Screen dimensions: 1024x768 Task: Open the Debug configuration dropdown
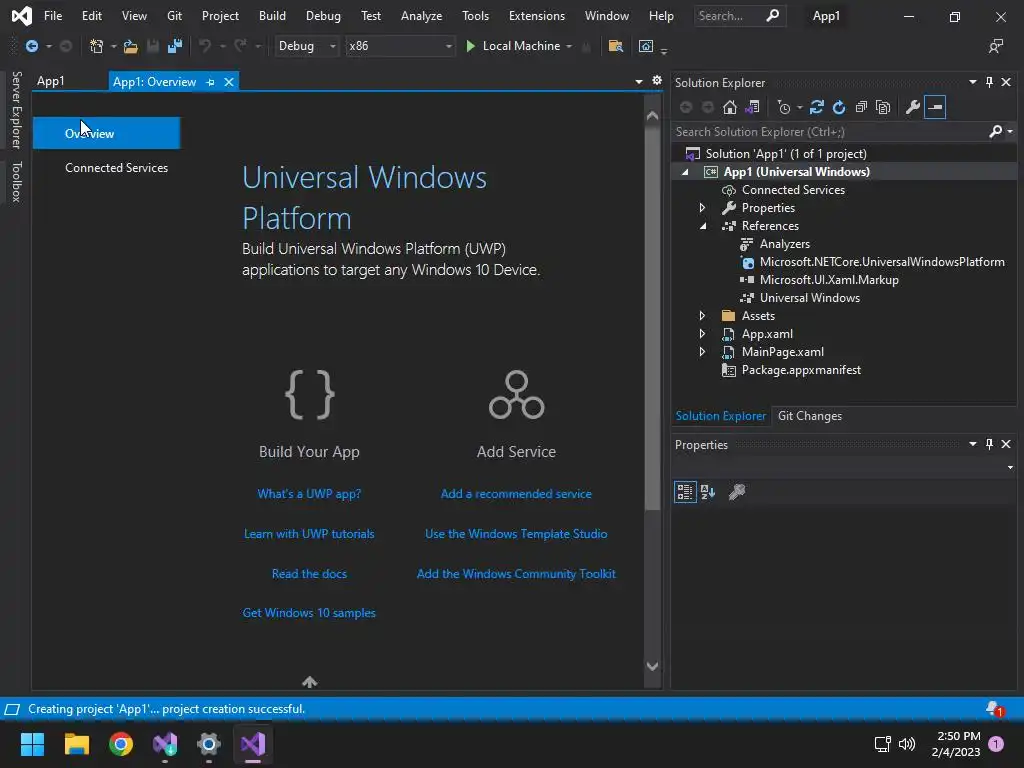pos(306,46)
